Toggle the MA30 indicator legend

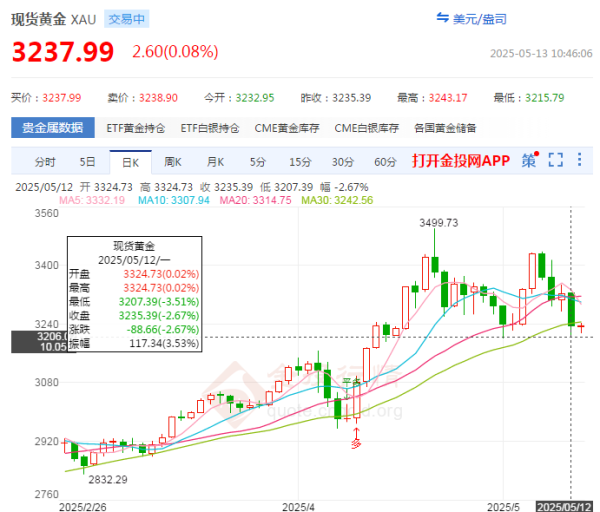[345, 200]
